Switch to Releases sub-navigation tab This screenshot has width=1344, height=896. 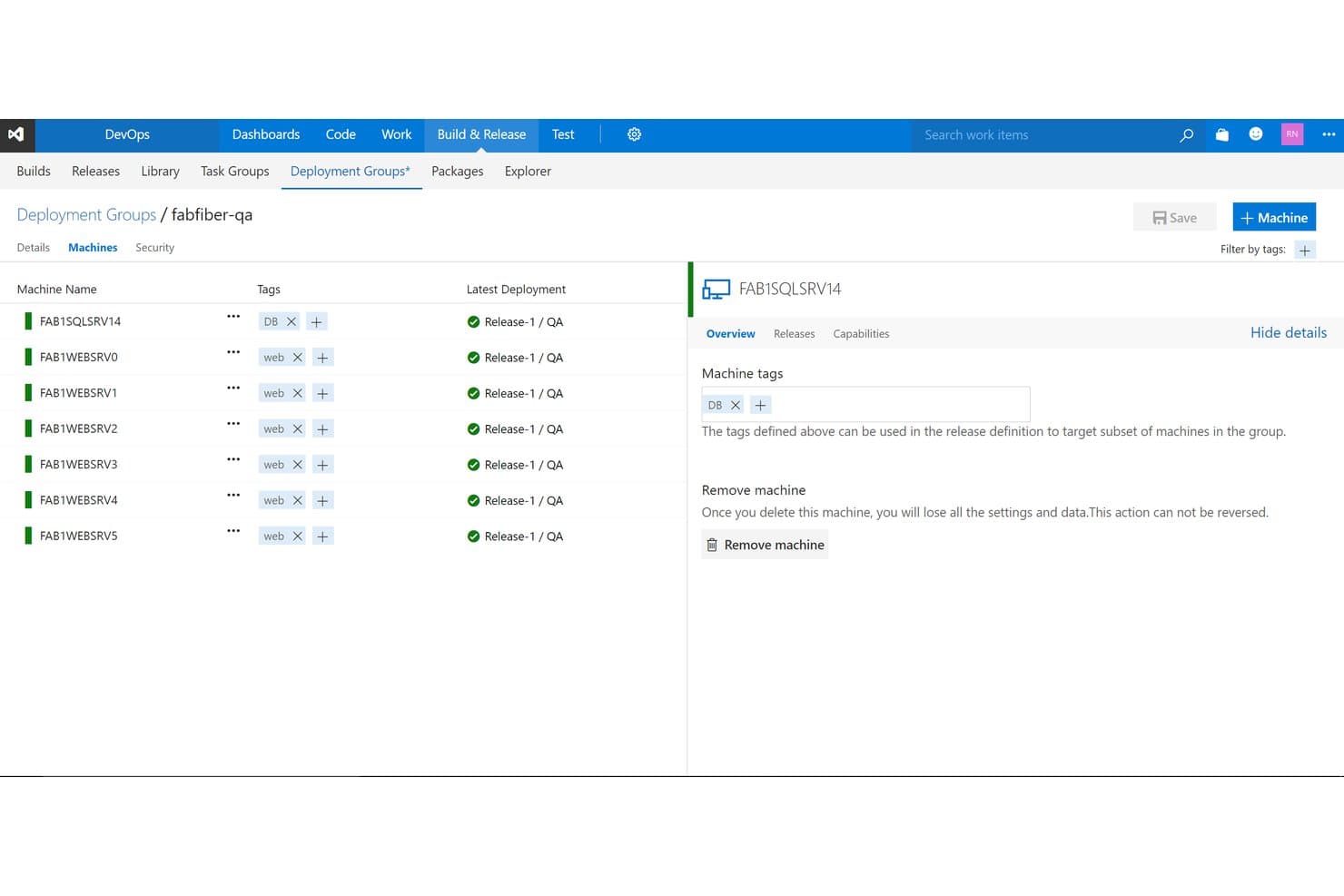pyautogui.click(x=95, y=171)
